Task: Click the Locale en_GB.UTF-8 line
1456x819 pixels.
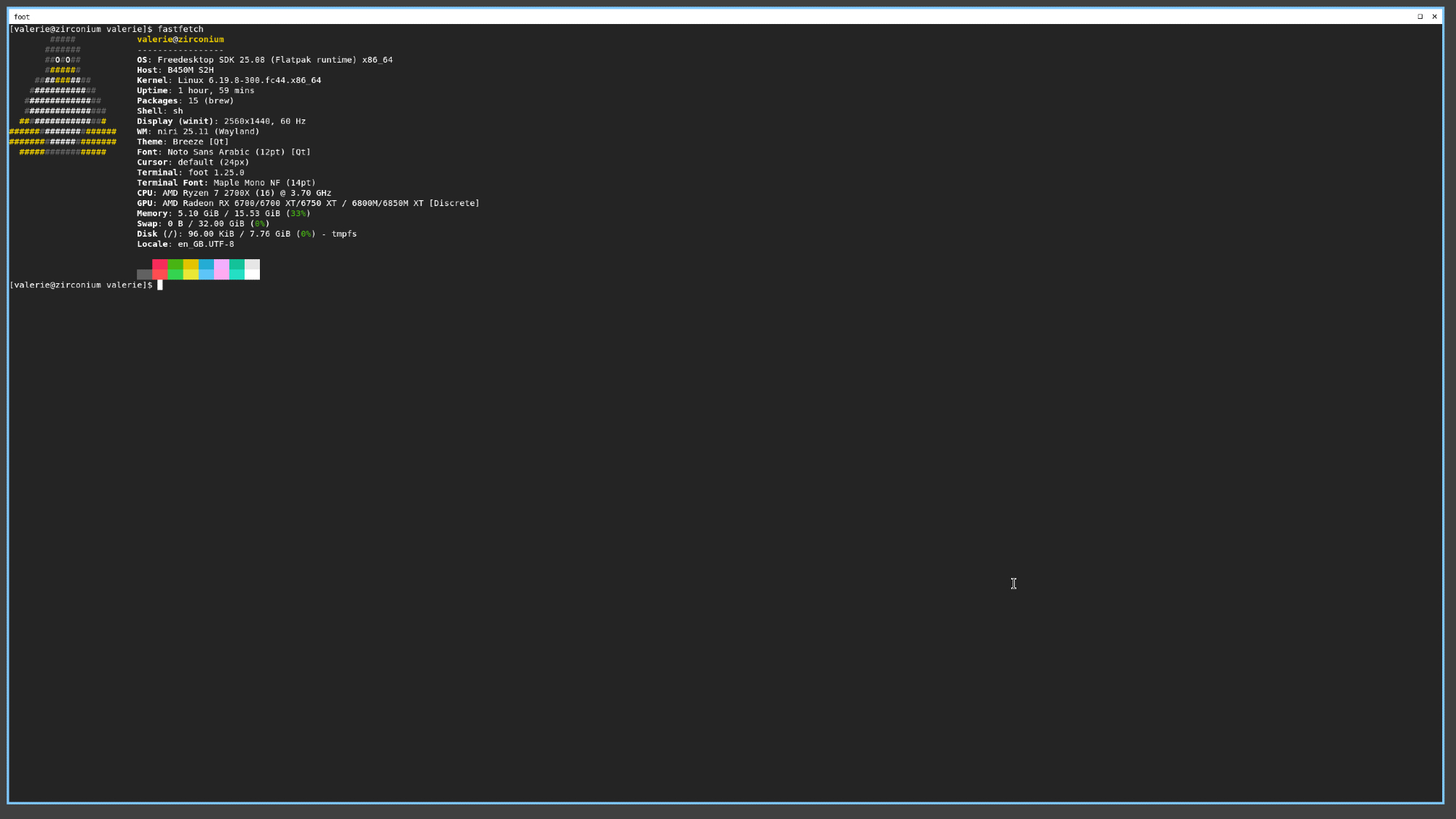Action: tap(186, 244)
